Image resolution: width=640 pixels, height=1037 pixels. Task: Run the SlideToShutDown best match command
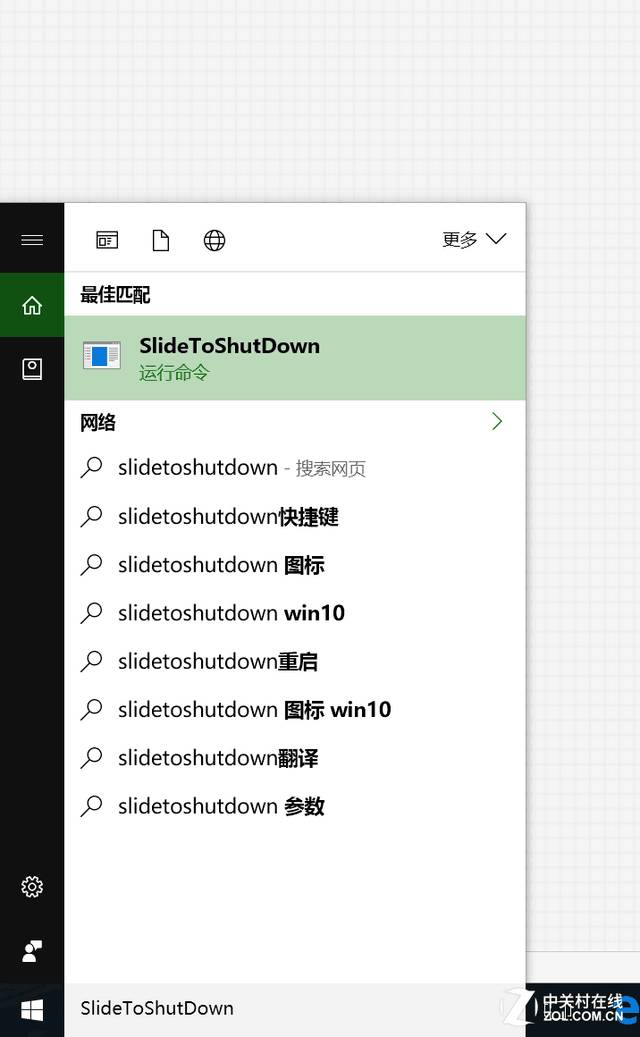pyautogui.click(x=295, y=358)
